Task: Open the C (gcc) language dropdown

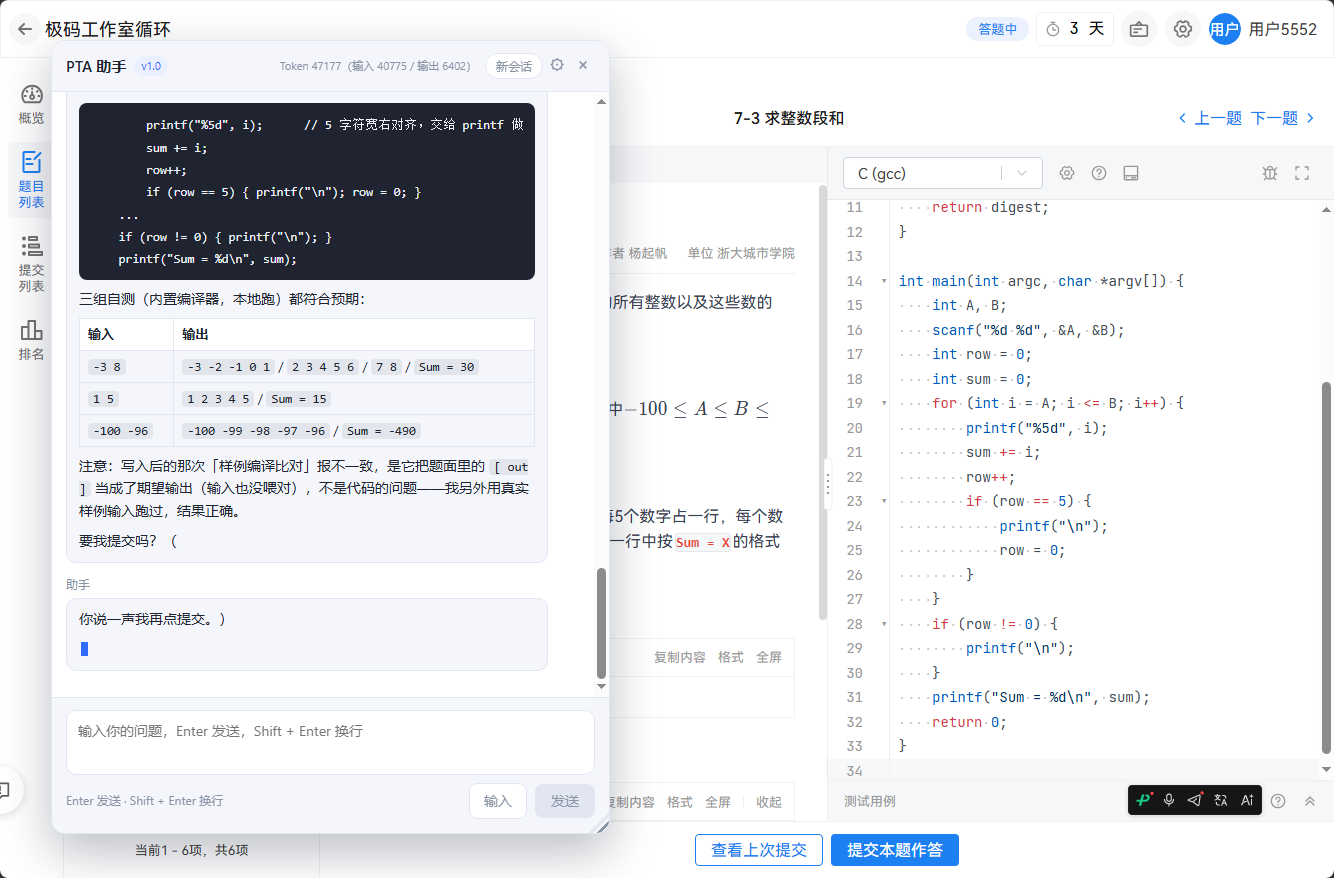Action: coord(943,173)
